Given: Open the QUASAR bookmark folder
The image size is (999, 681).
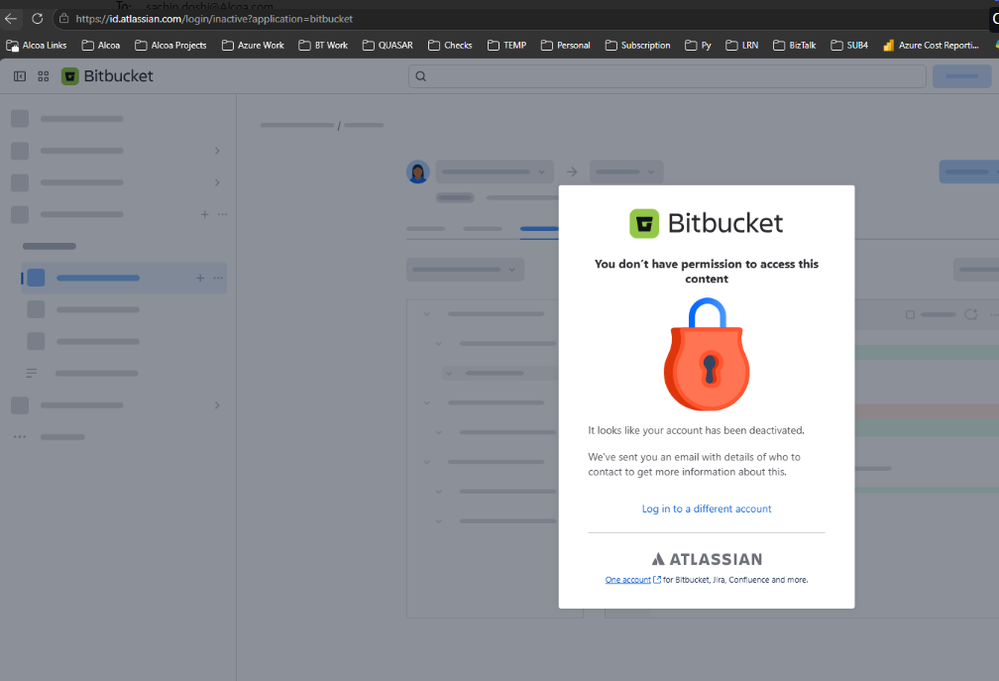Looking at the screenshot, I should point(387,45).
